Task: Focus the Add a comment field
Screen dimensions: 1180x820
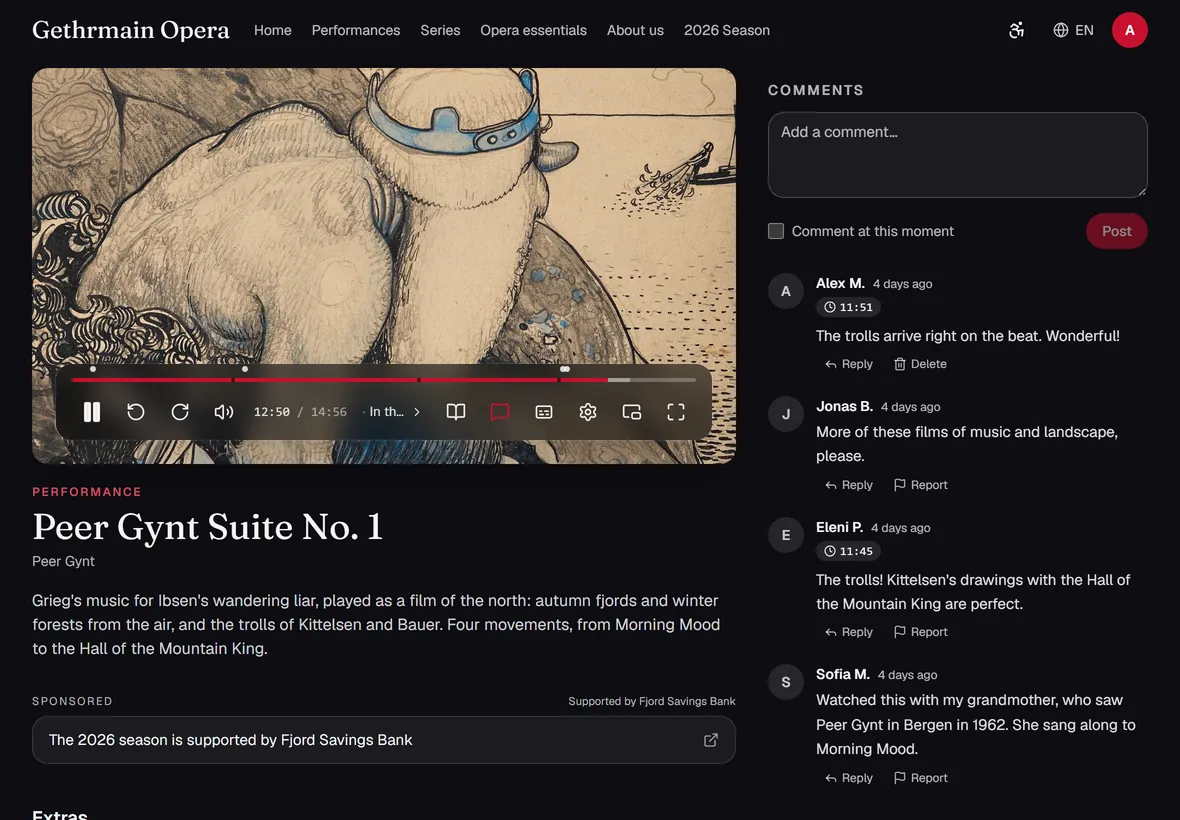Action: (x=957, y=155)
